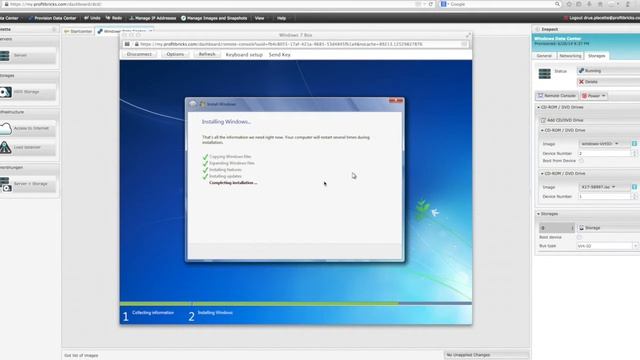Open the Networking tab in Inspector
Image resolution: width=640 pixels, height=360 pixels.
[570, 56]
